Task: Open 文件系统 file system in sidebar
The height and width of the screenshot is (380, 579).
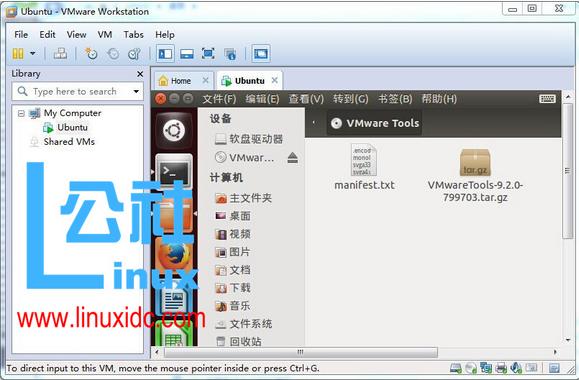Action: (x=243, y=324)
